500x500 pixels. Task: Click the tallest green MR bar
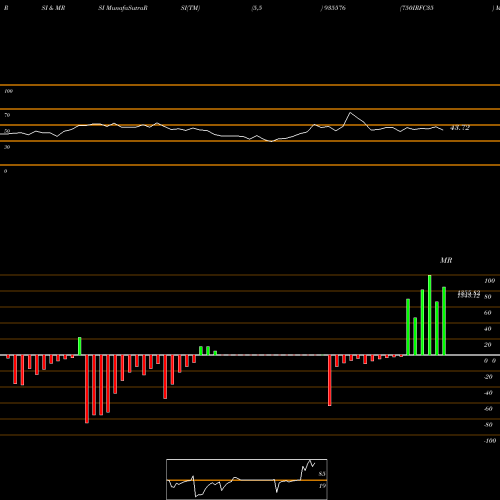pos(430,315)
